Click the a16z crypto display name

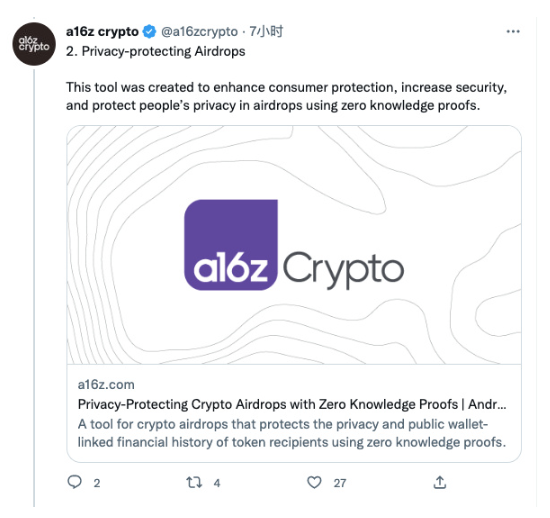point(102,32)
